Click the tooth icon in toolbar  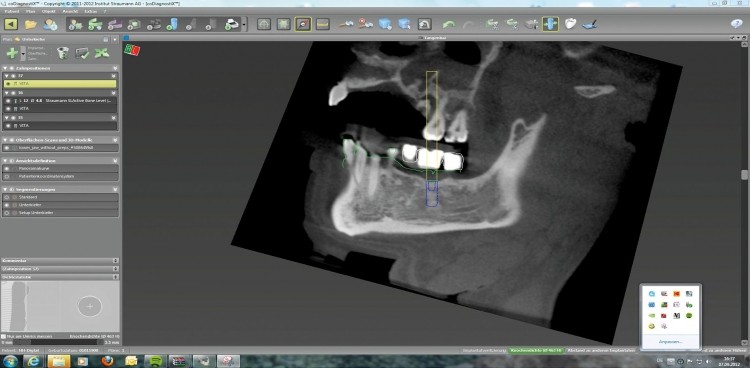(x=570, y=23)
